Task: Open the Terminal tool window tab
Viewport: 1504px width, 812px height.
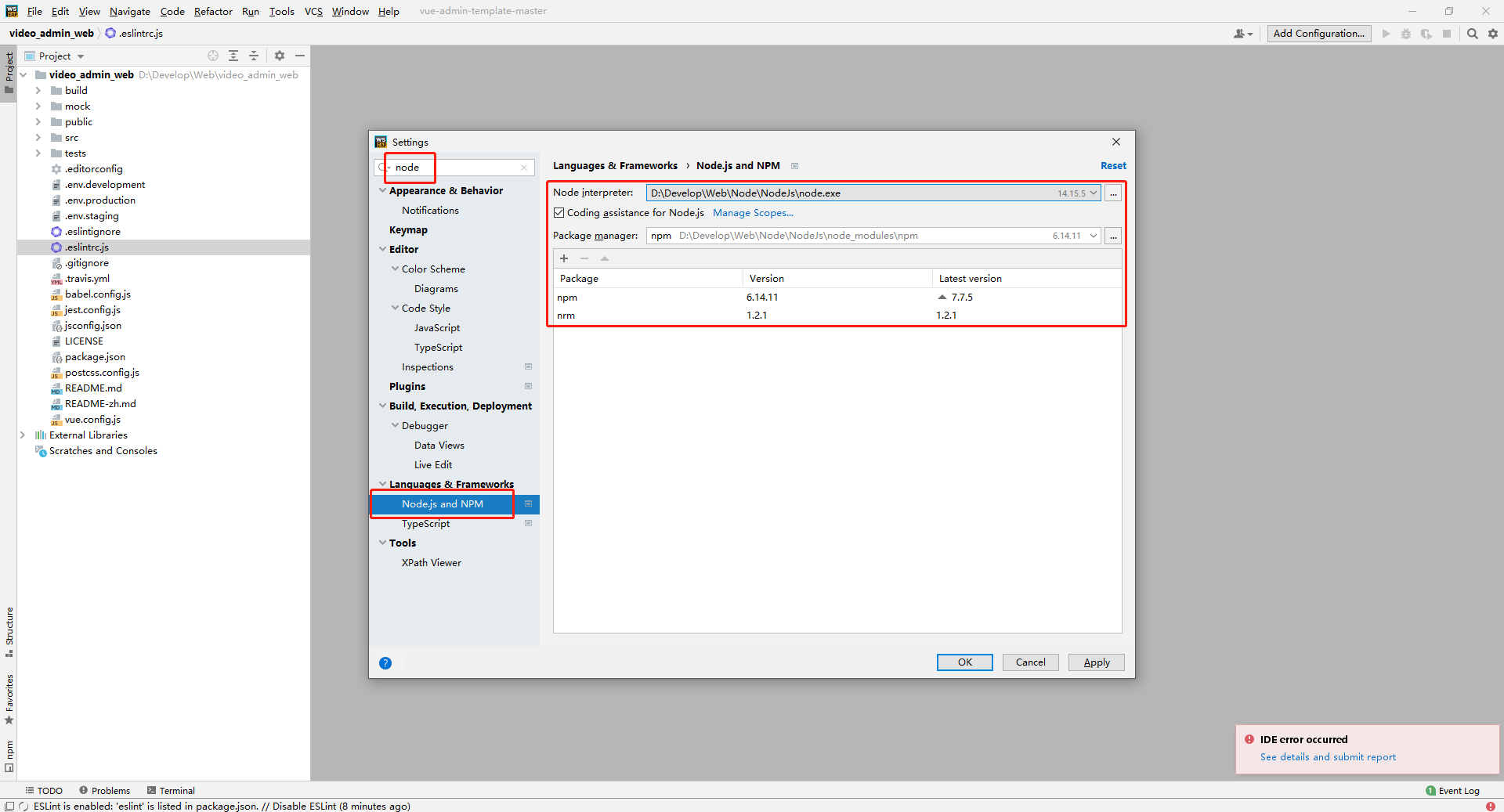Action: [x=171, y=791]
